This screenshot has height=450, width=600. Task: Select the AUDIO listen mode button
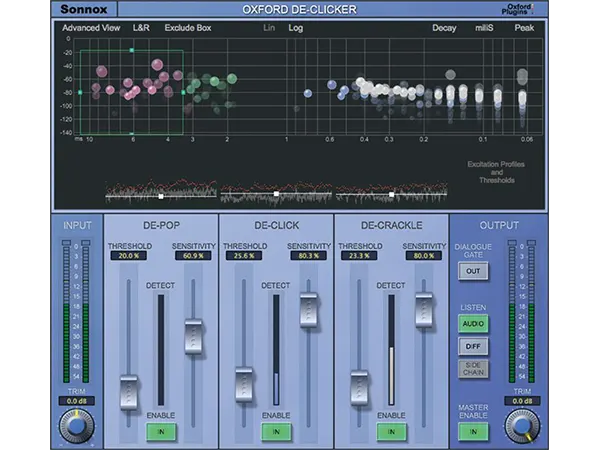(473, 324)
